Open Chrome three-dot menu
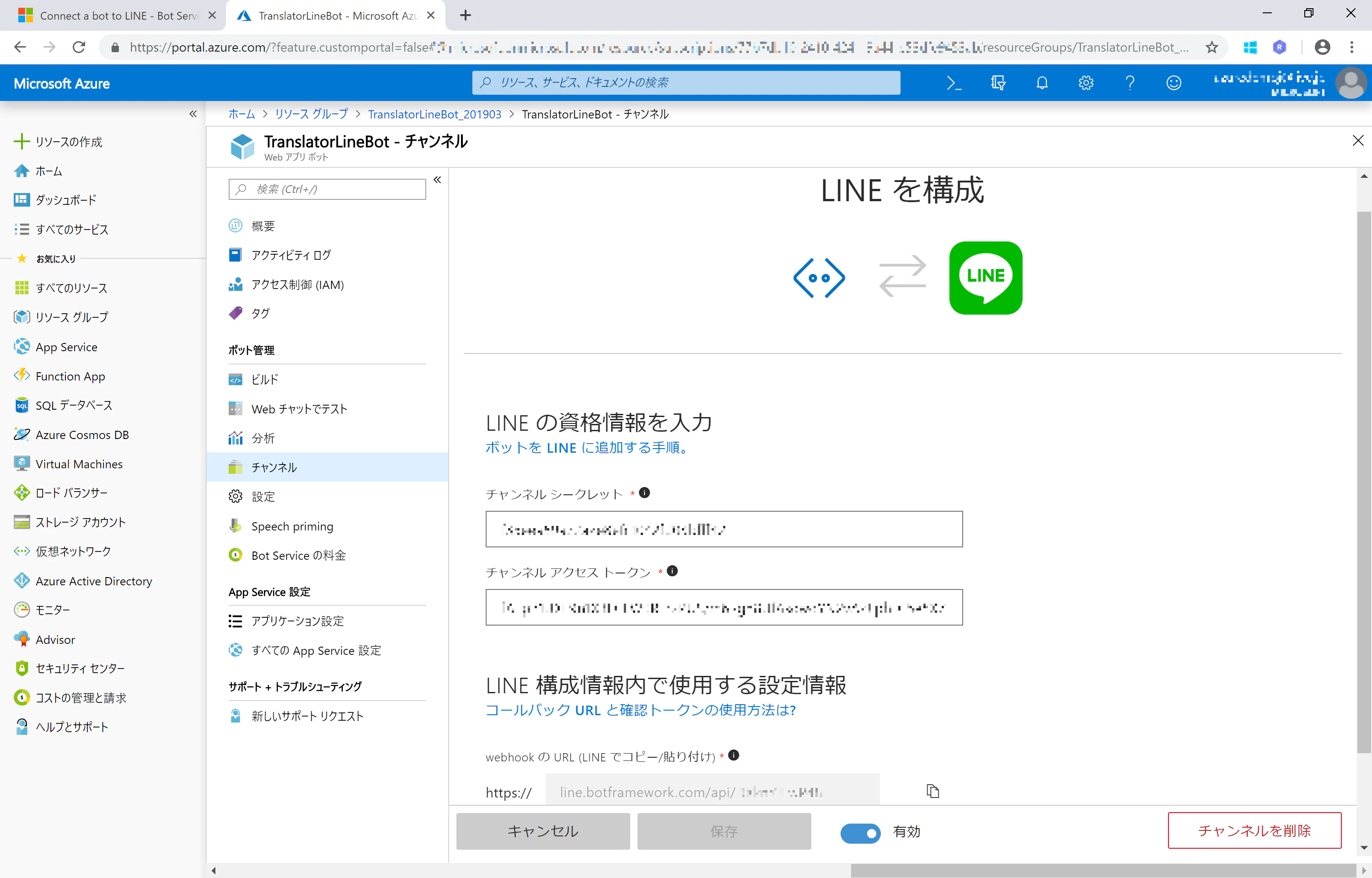 coord(1352,47)
